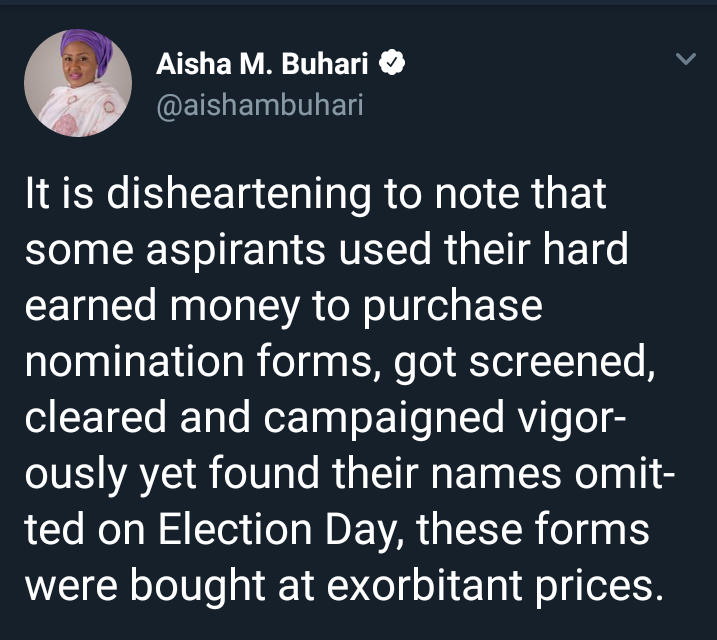Click the word "prices." ending the tweet

point(599,586)
